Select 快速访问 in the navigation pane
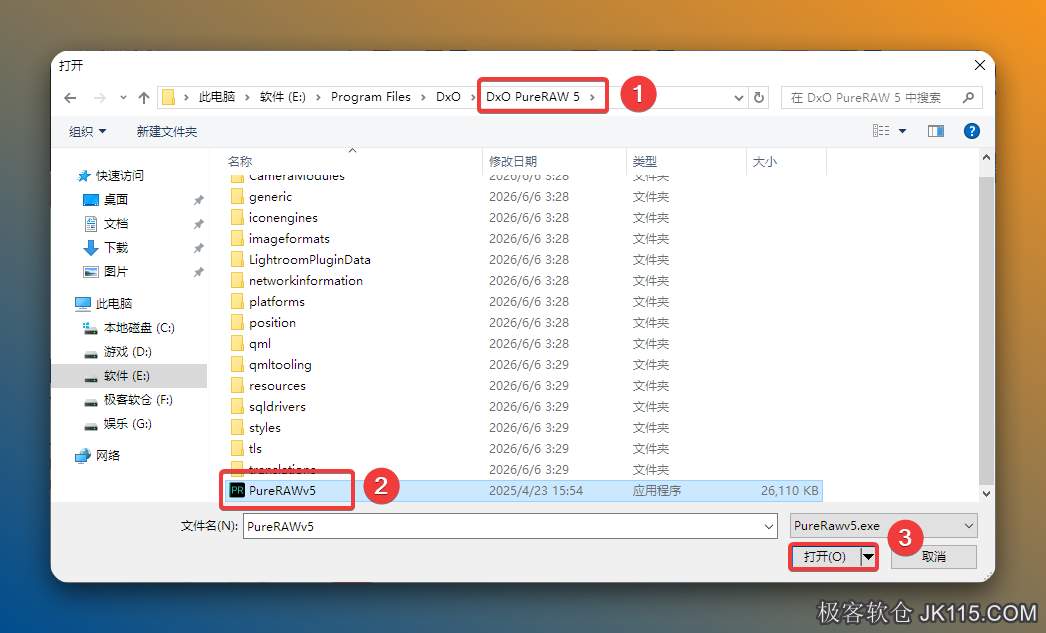 (x=119, y=175)
